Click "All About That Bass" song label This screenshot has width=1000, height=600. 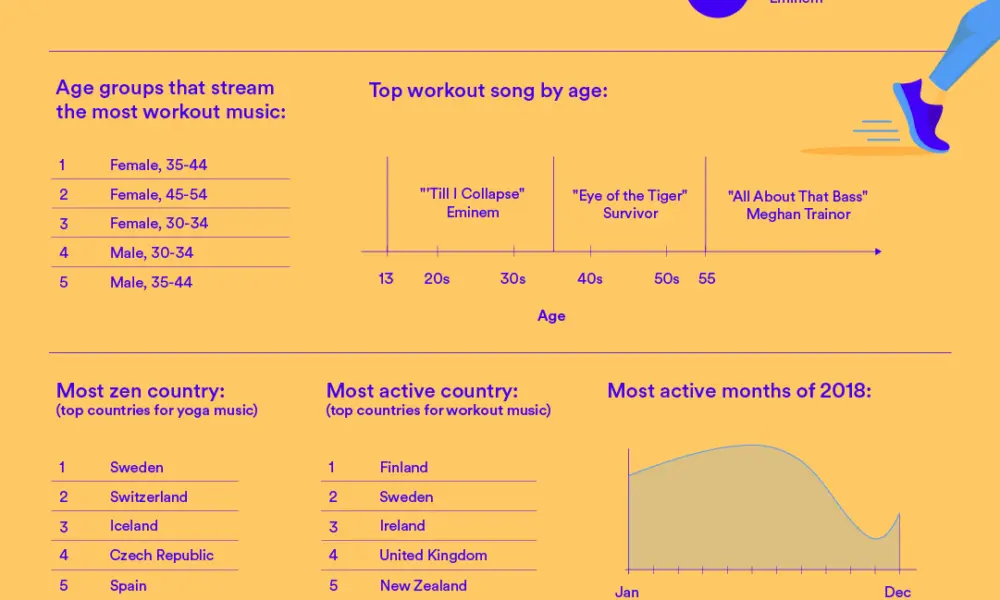[798, 205]
